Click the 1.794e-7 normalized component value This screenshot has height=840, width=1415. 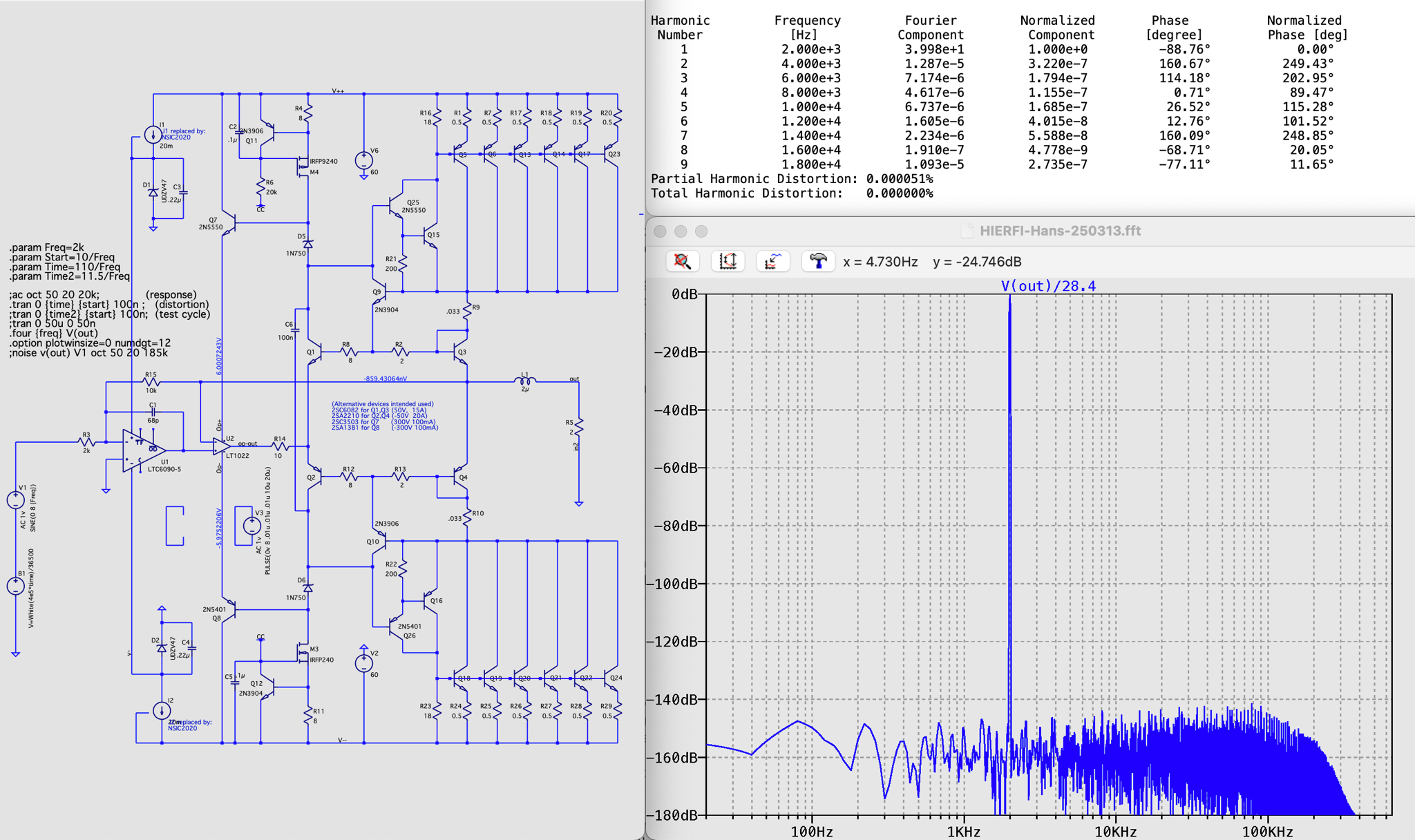click(1057, 78)
